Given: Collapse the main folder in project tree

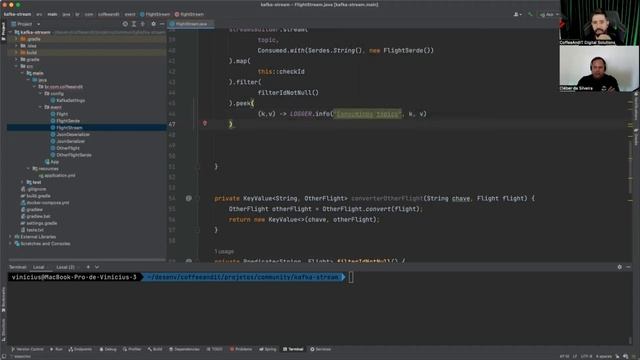Looking at the screenshot, I should 22,73.
